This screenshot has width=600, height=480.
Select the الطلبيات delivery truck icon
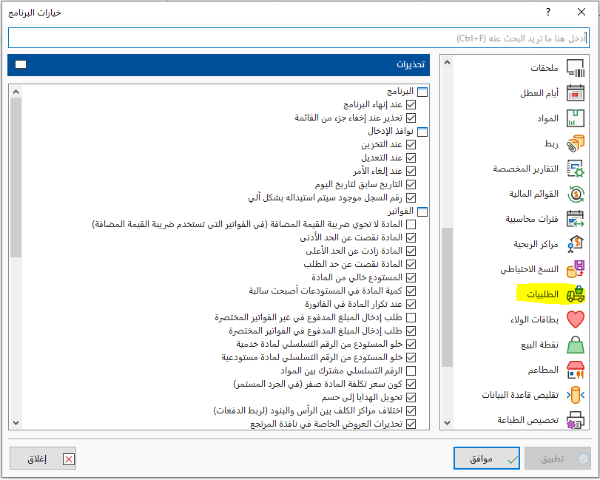pos(576,295)
